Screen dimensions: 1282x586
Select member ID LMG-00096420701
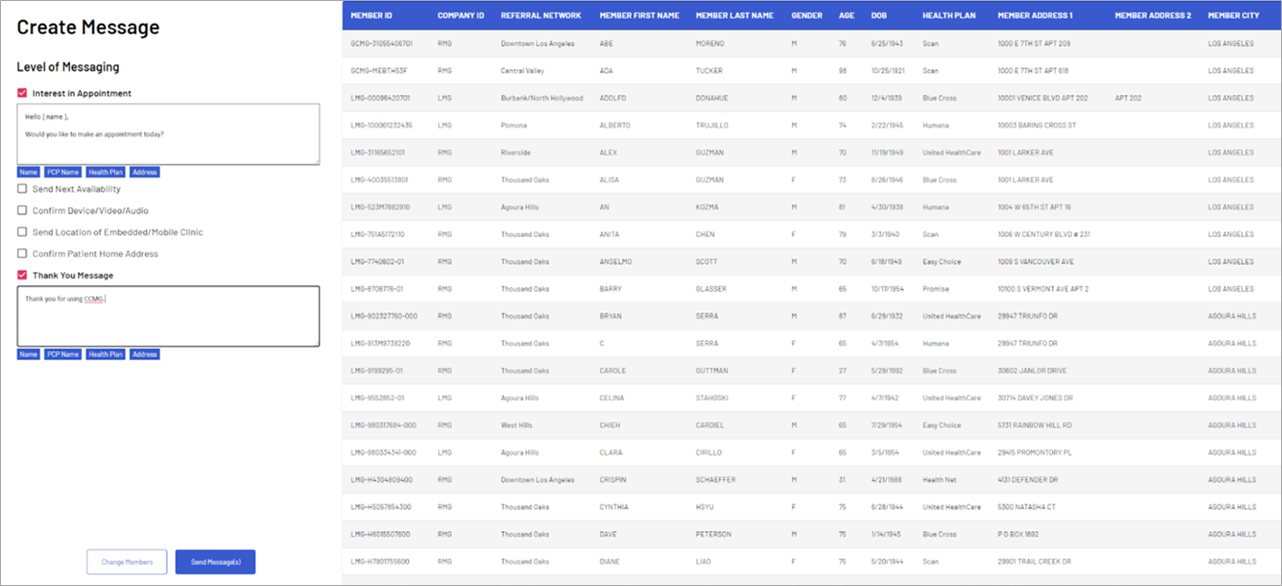[x=381, y=98]
